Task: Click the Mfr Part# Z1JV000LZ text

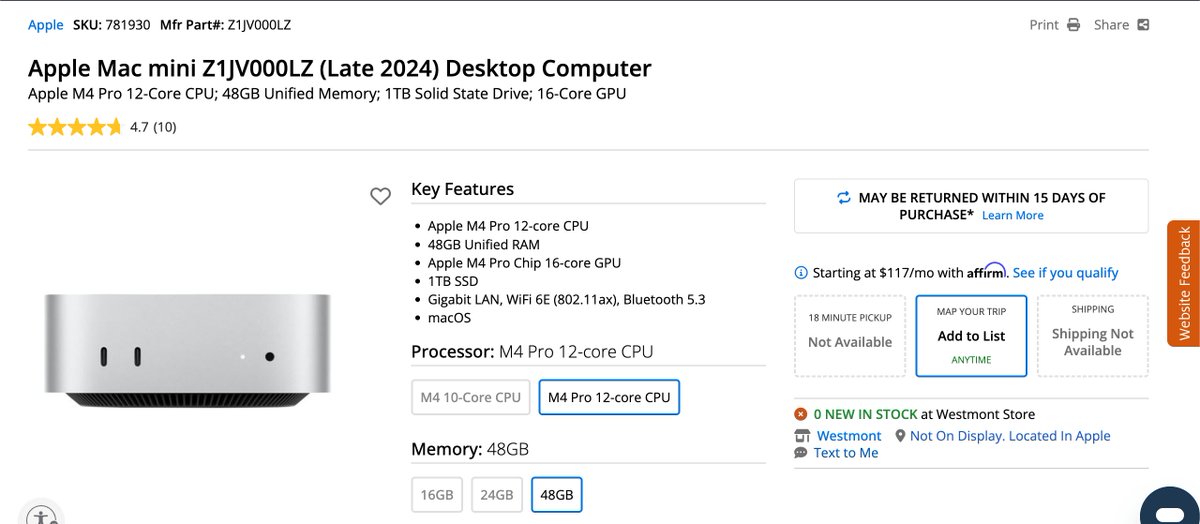Action: 226,25
